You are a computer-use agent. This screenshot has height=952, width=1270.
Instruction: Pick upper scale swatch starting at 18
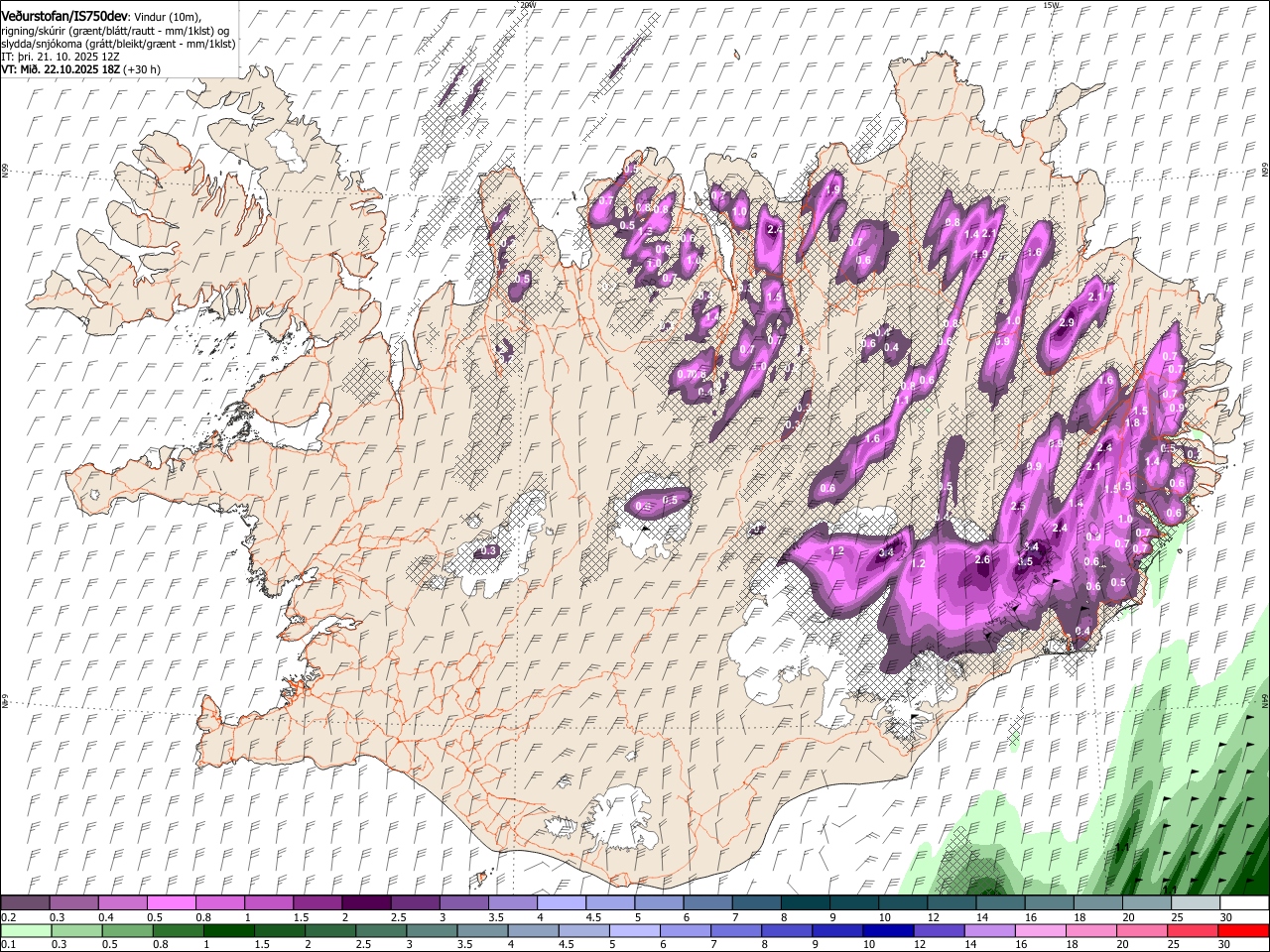coord(1096,903)
